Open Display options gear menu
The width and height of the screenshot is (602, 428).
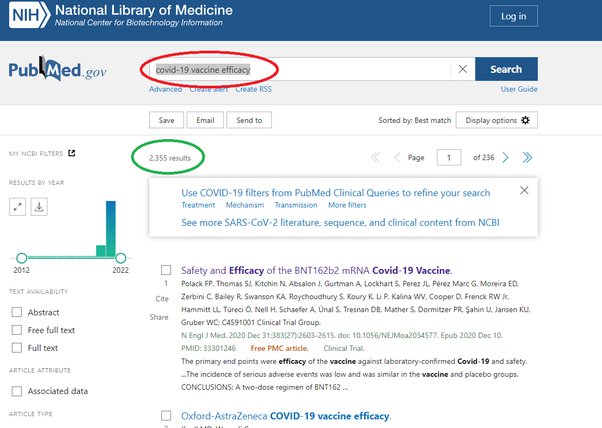click(x=496, y=120)
